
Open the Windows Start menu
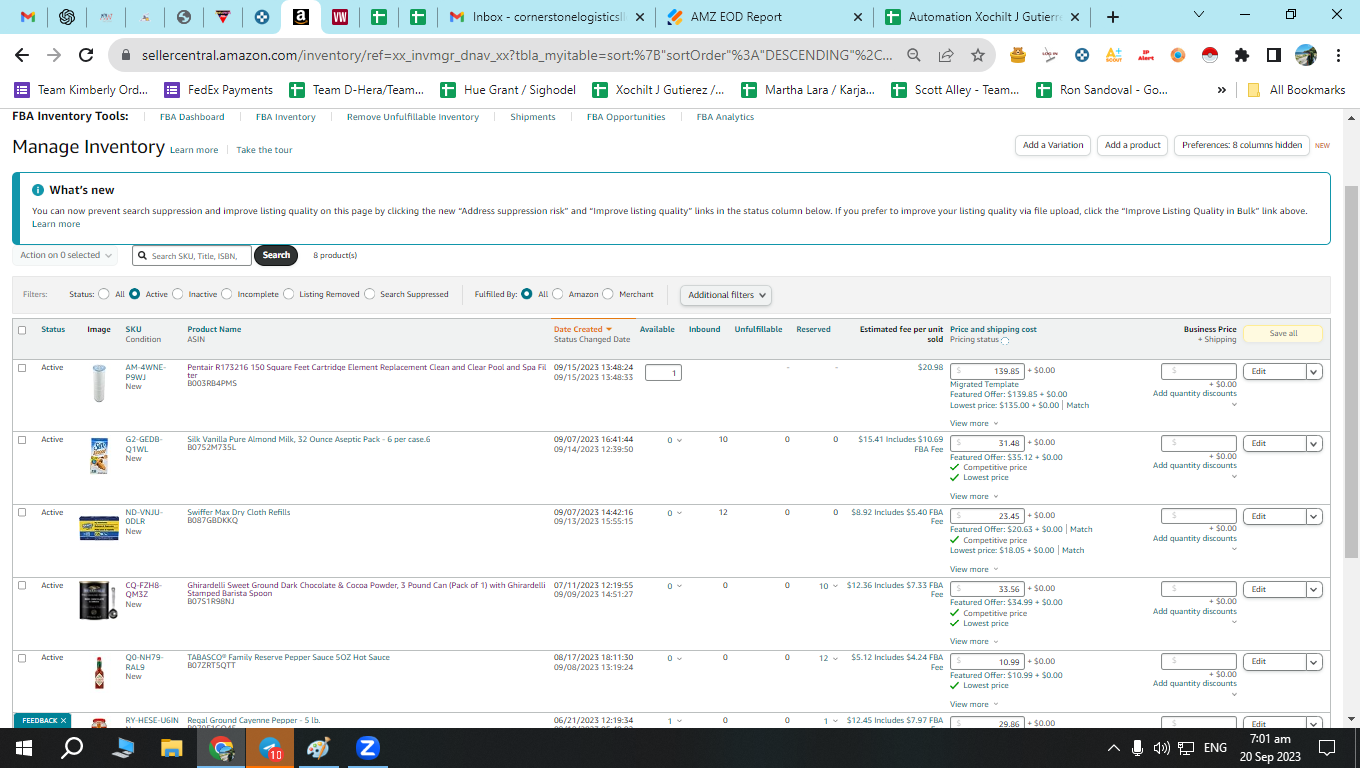(23, 748)
